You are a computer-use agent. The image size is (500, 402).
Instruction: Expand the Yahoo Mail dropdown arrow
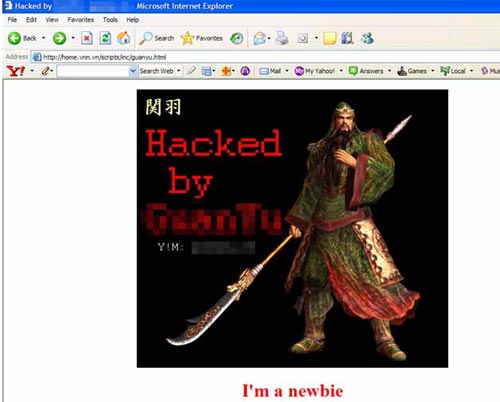(x=287, y=71)
